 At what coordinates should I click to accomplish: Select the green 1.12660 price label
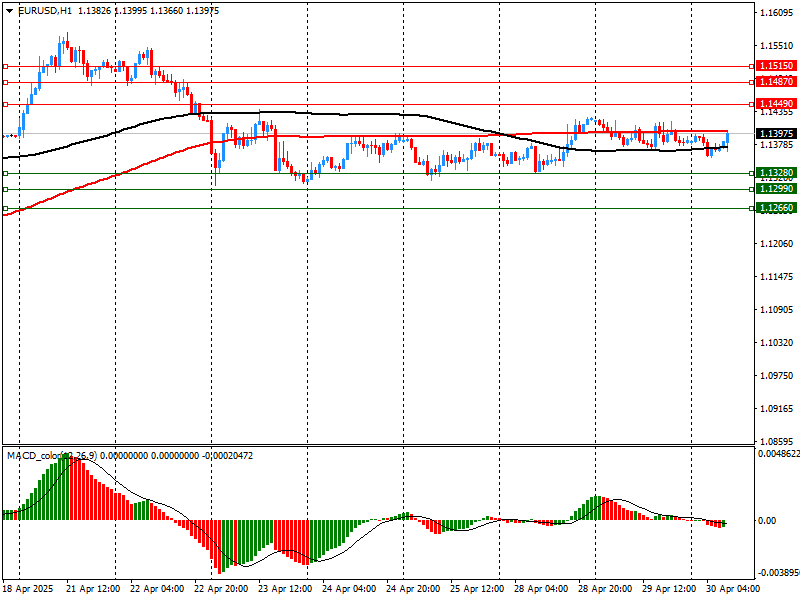776,209
